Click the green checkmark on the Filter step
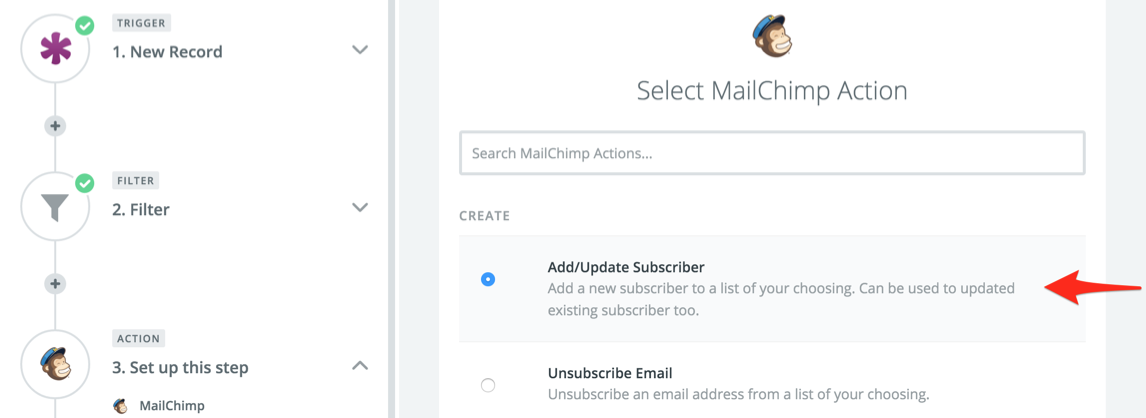The image size is (1146, 418). point(85,183)
